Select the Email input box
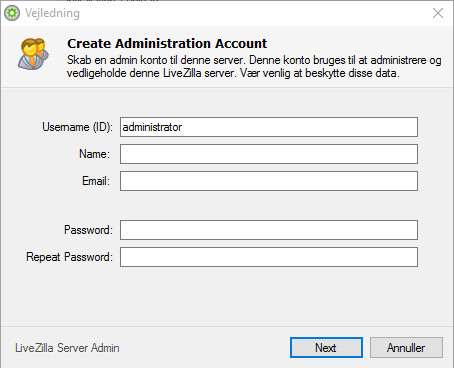This screenshot has width=454, height=368. [x=269, y=181]
